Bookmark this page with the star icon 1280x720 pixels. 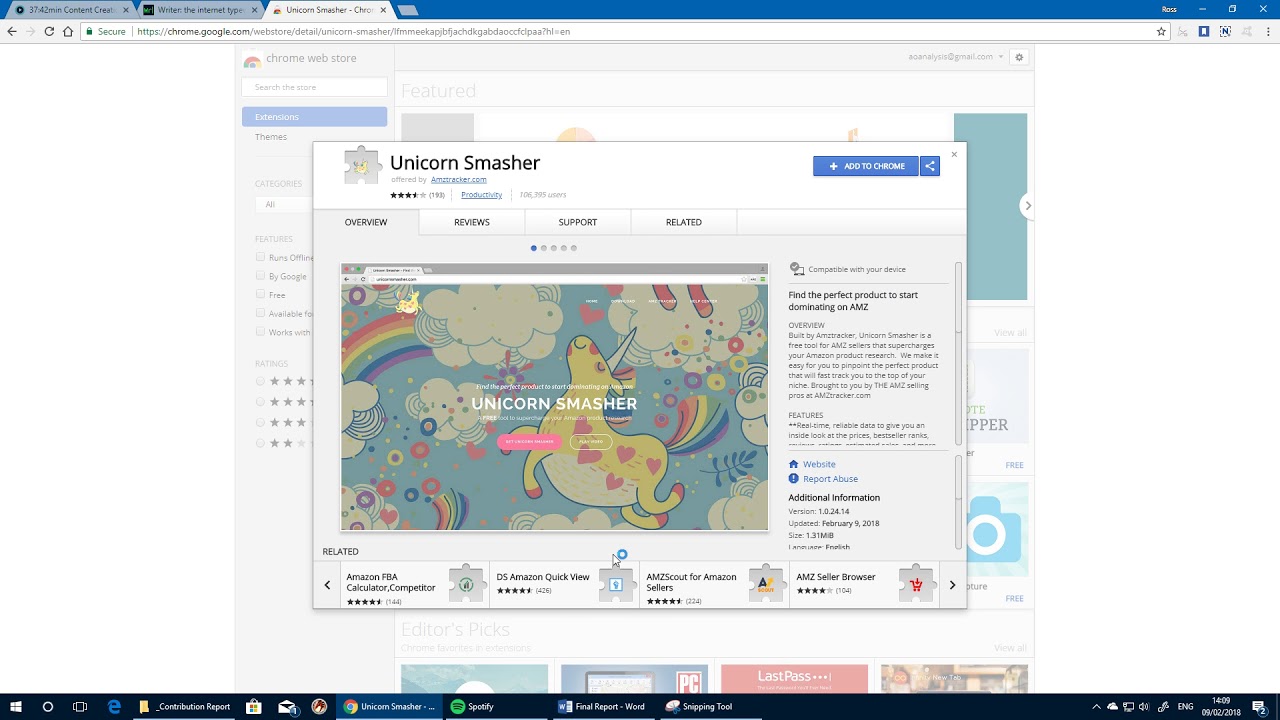[x=1161, y=31]
